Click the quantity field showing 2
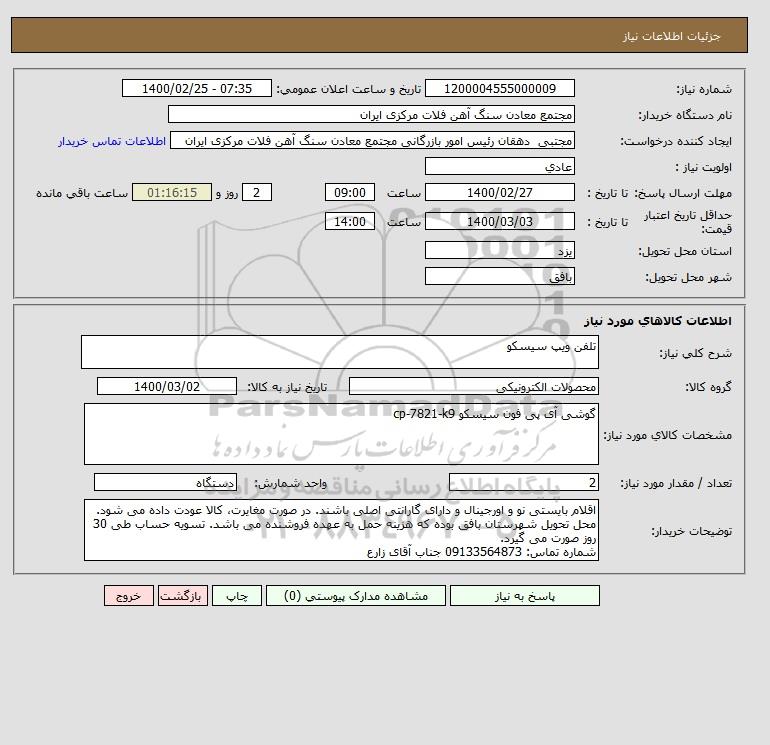Viewport: 770px width, 745px height. click(x=523, y=482)
